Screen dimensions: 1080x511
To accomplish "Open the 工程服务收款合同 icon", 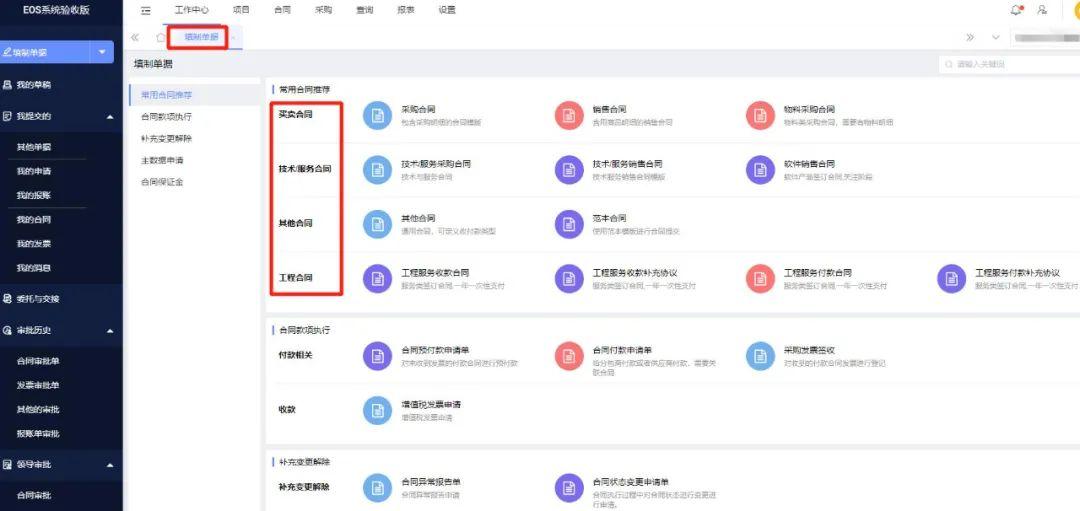I will coord(377,279).
